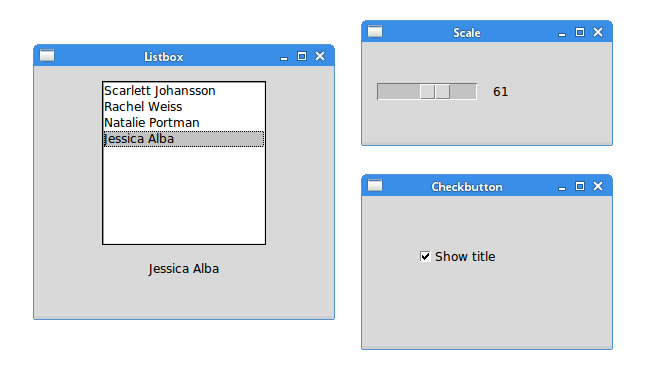This screenshot has height=381, width=646.
Task: Select Rachel Weiss in the list
Action: pos(184,107)
